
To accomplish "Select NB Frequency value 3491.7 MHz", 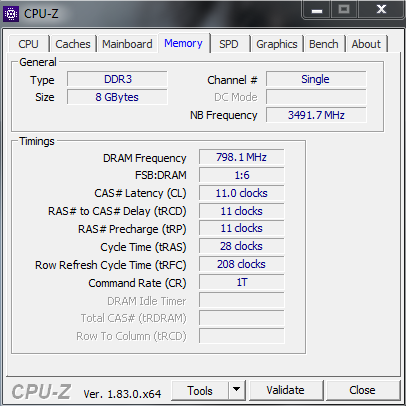I will pos(316,115).
